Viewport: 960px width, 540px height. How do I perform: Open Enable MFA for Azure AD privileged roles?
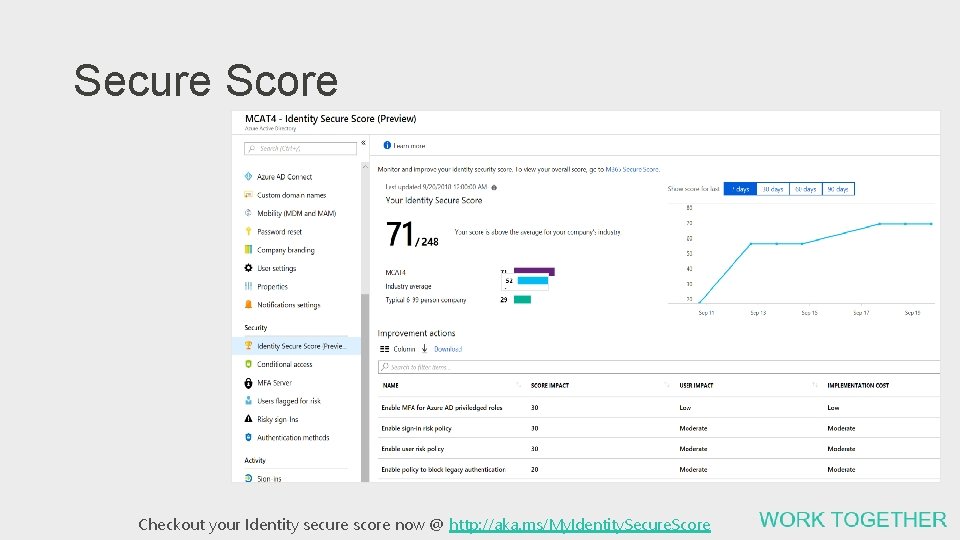[441, 408]
